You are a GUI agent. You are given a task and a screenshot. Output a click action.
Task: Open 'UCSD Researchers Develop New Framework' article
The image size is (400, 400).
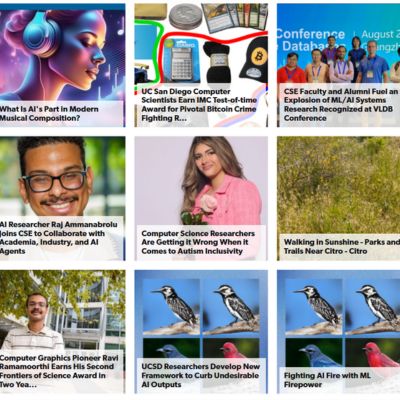coord(200,375)
